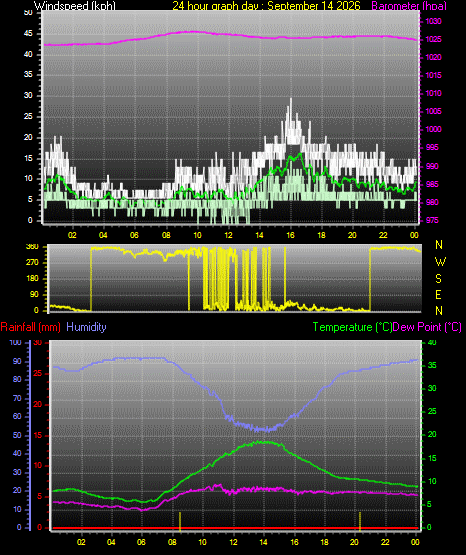Screen dimensions: 466x555
Task: Click the Rainfall (mm) legend label
Action: point(30,327)
